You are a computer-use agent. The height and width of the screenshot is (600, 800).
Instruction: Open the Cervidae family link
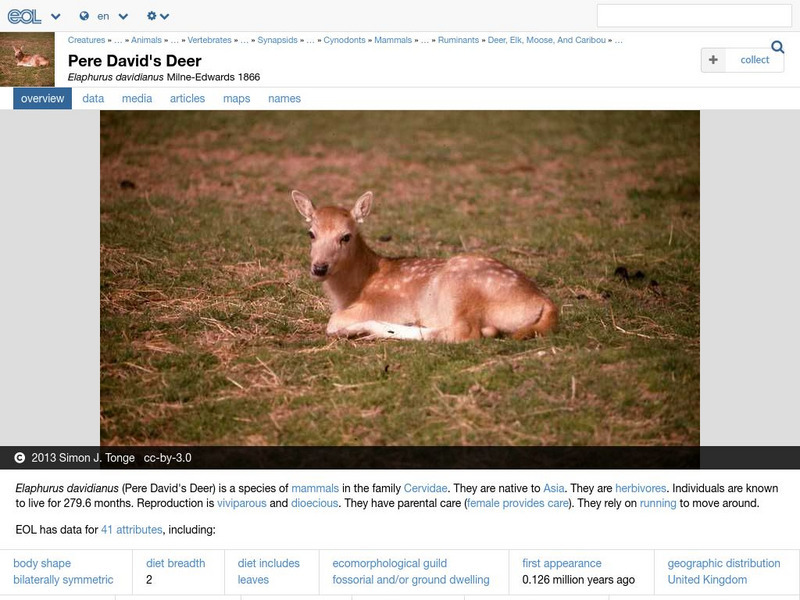(424, 489)
